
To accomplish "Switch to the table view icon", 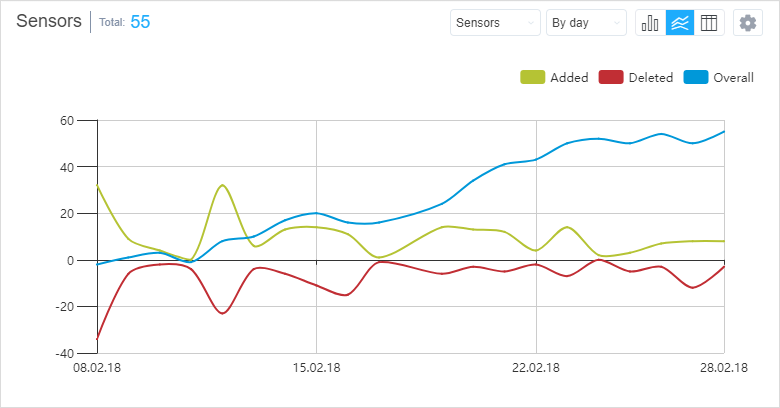I will [x=709, y=23].
